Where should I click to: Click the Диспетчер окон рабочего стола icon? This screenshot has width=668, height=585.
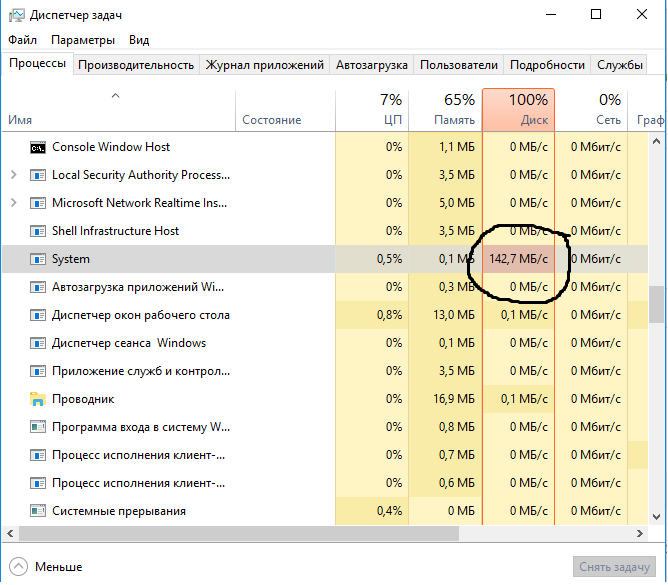click(38, 315)
